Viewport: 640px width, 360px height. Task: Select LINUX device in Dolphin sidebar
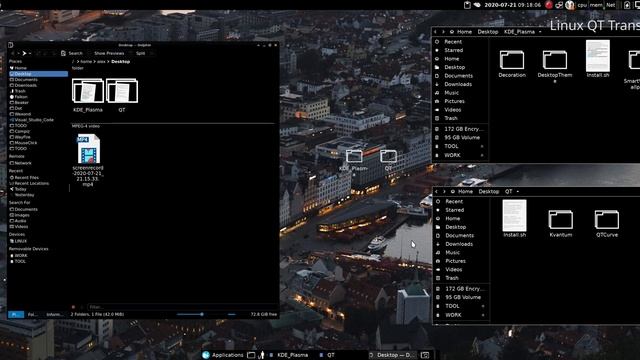tap(18, 241)
